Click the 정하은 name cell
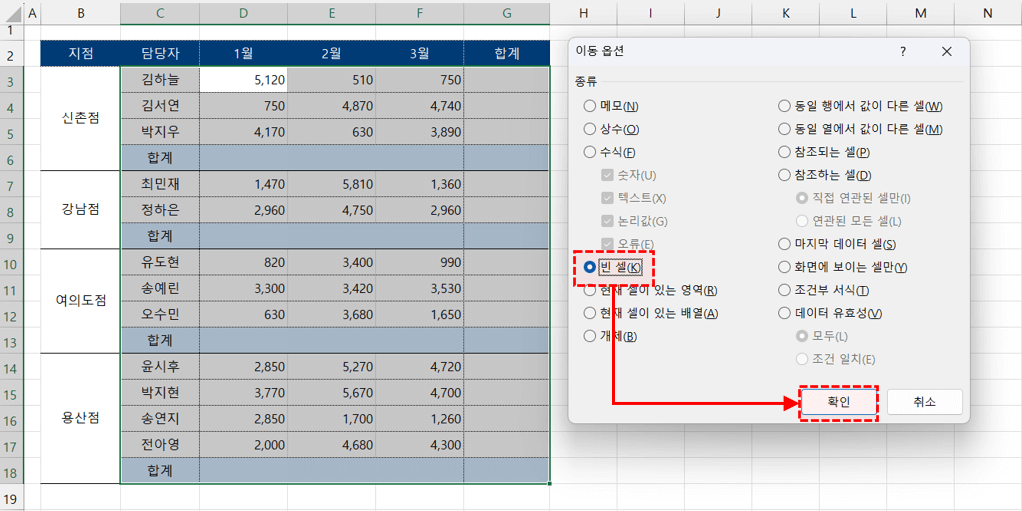 click(x=160, y=210)
